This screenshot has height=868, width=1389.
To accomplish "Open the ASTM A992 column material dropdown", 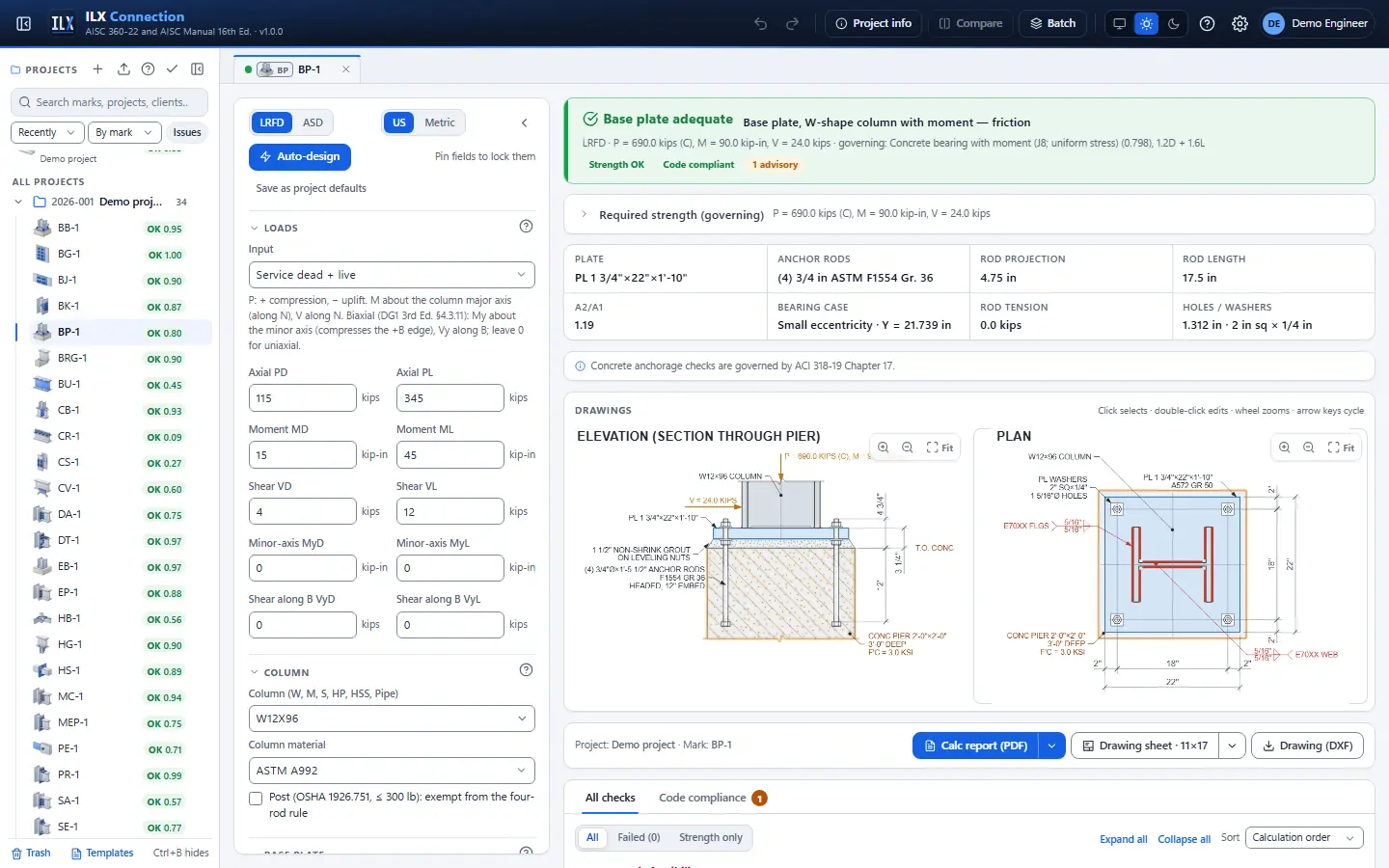I will pos(392,771).
